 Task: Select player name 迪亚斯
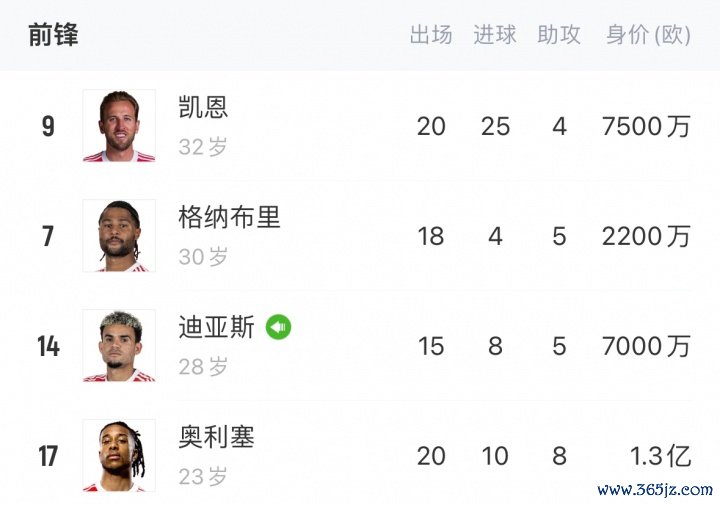coord(216,328)
